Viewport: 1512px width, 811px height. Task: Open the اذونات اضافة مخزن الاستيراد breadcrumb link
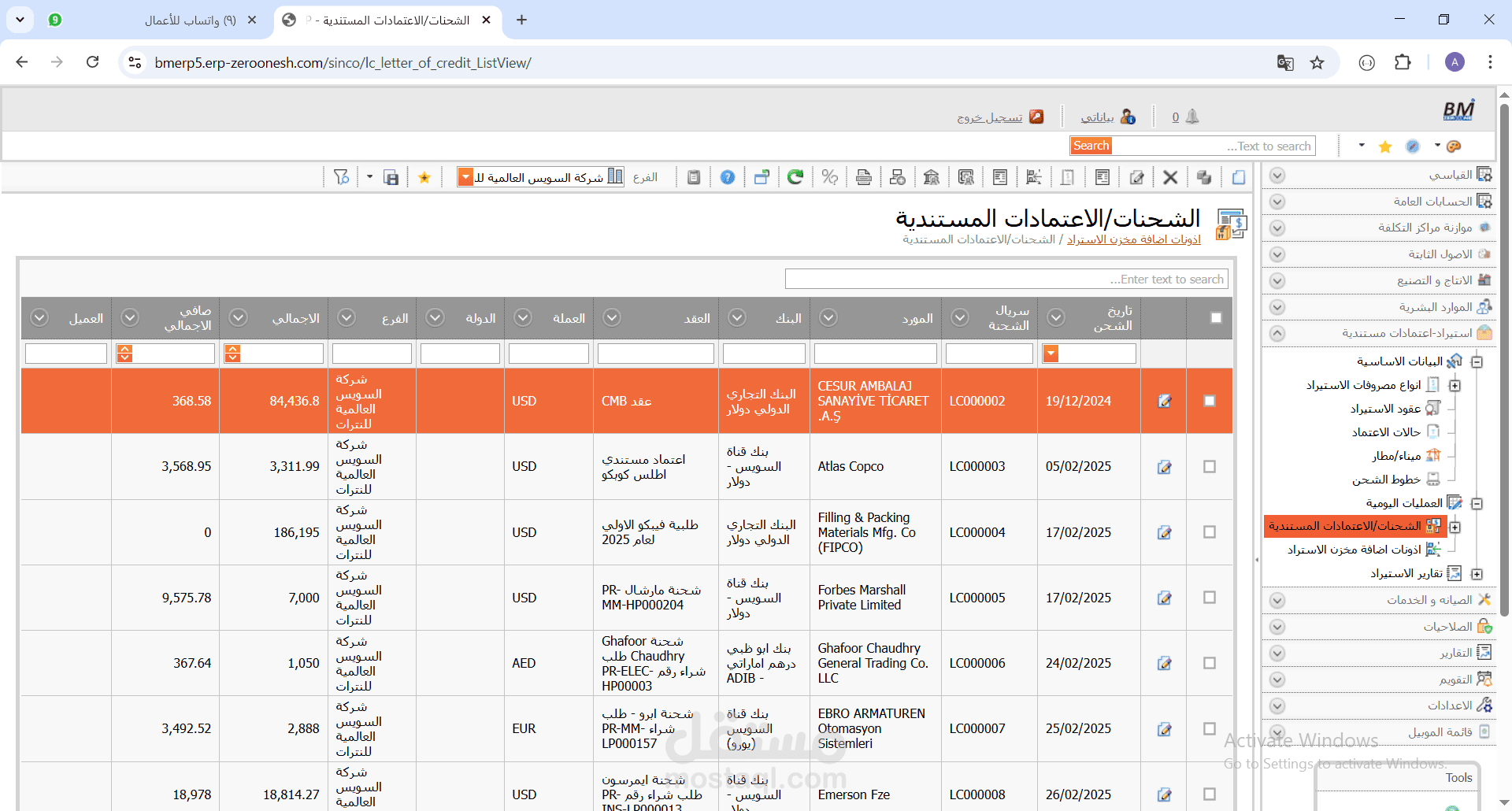click(1134, 239)
